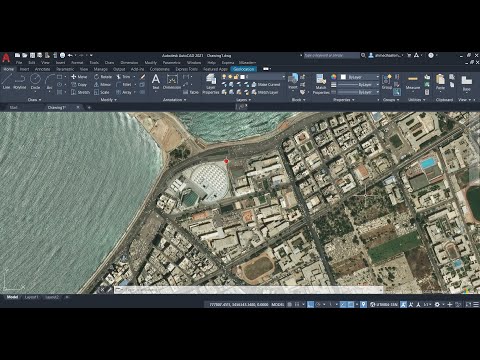
Task: Select the Polyline tool
Action: pyautogui.click(x=20, y=81)
